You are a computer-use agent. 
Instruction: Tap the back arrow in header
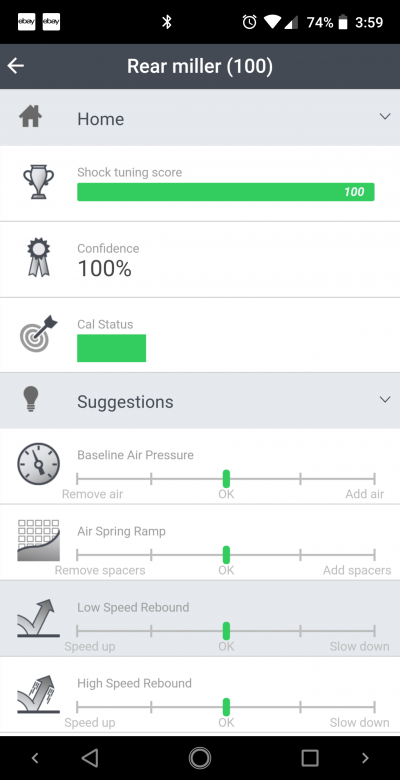click(x=16, y=66)
